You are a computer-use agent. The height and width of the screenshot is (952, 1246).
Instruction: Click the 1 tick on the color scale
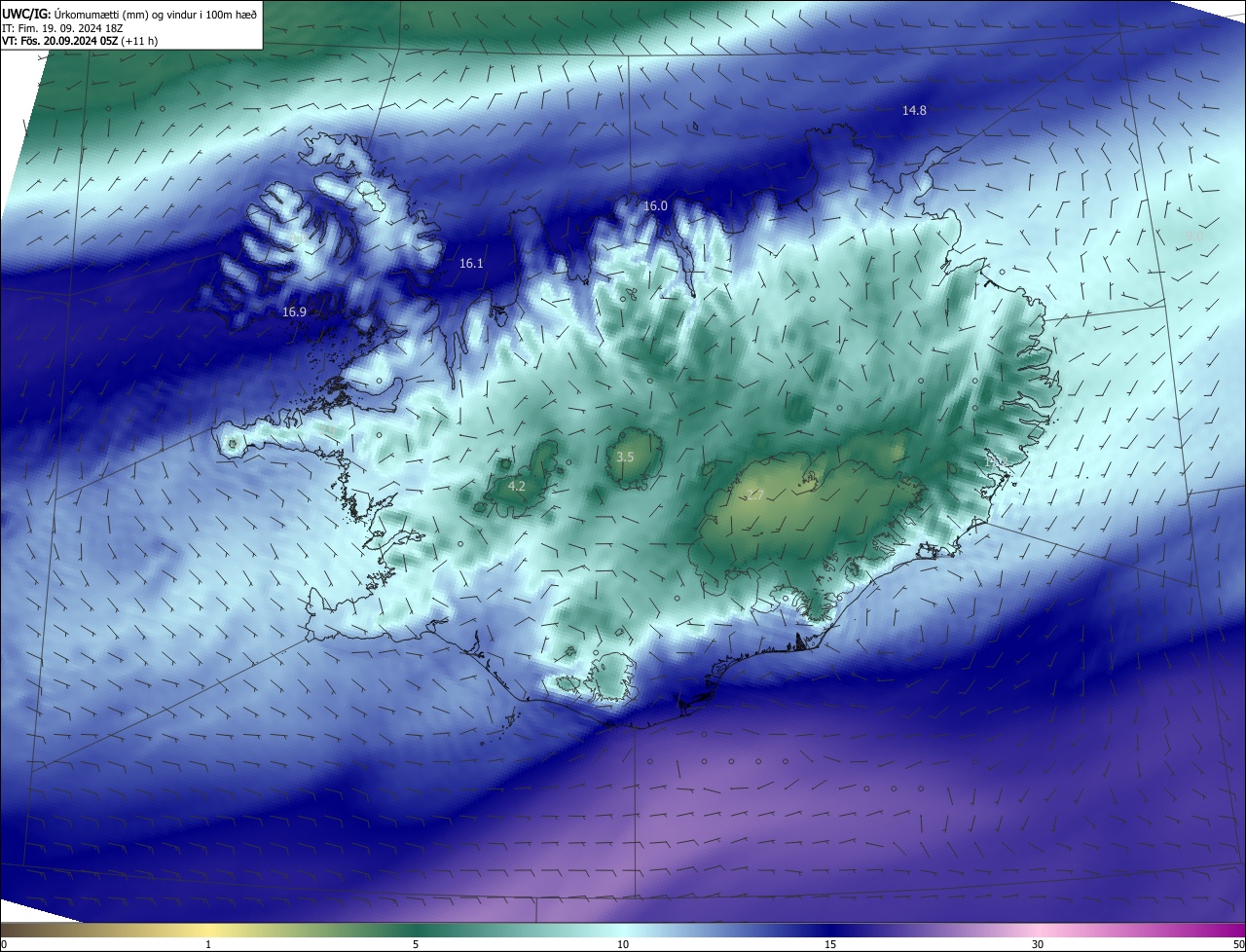tap(208, 944)
